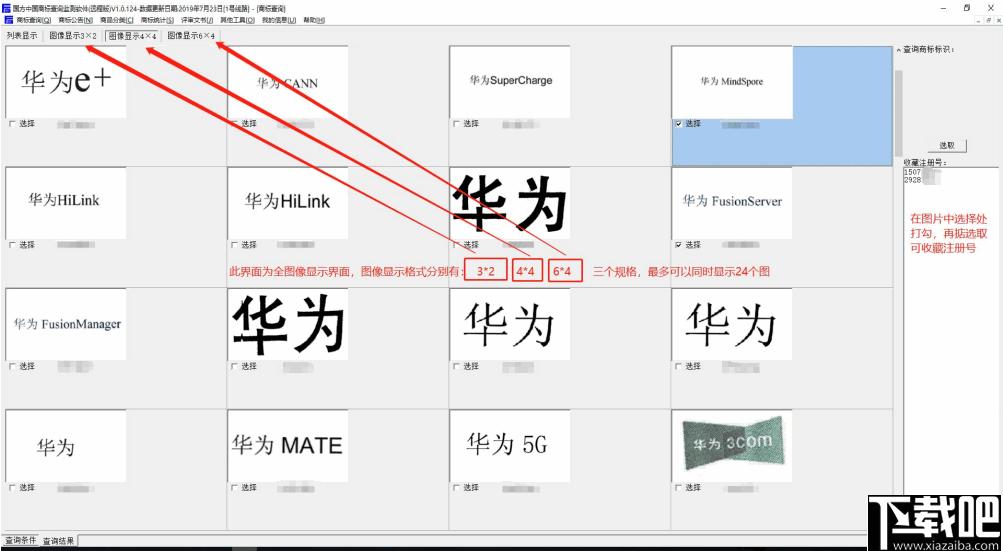Open the 商标查询(Q) menu

34,20
